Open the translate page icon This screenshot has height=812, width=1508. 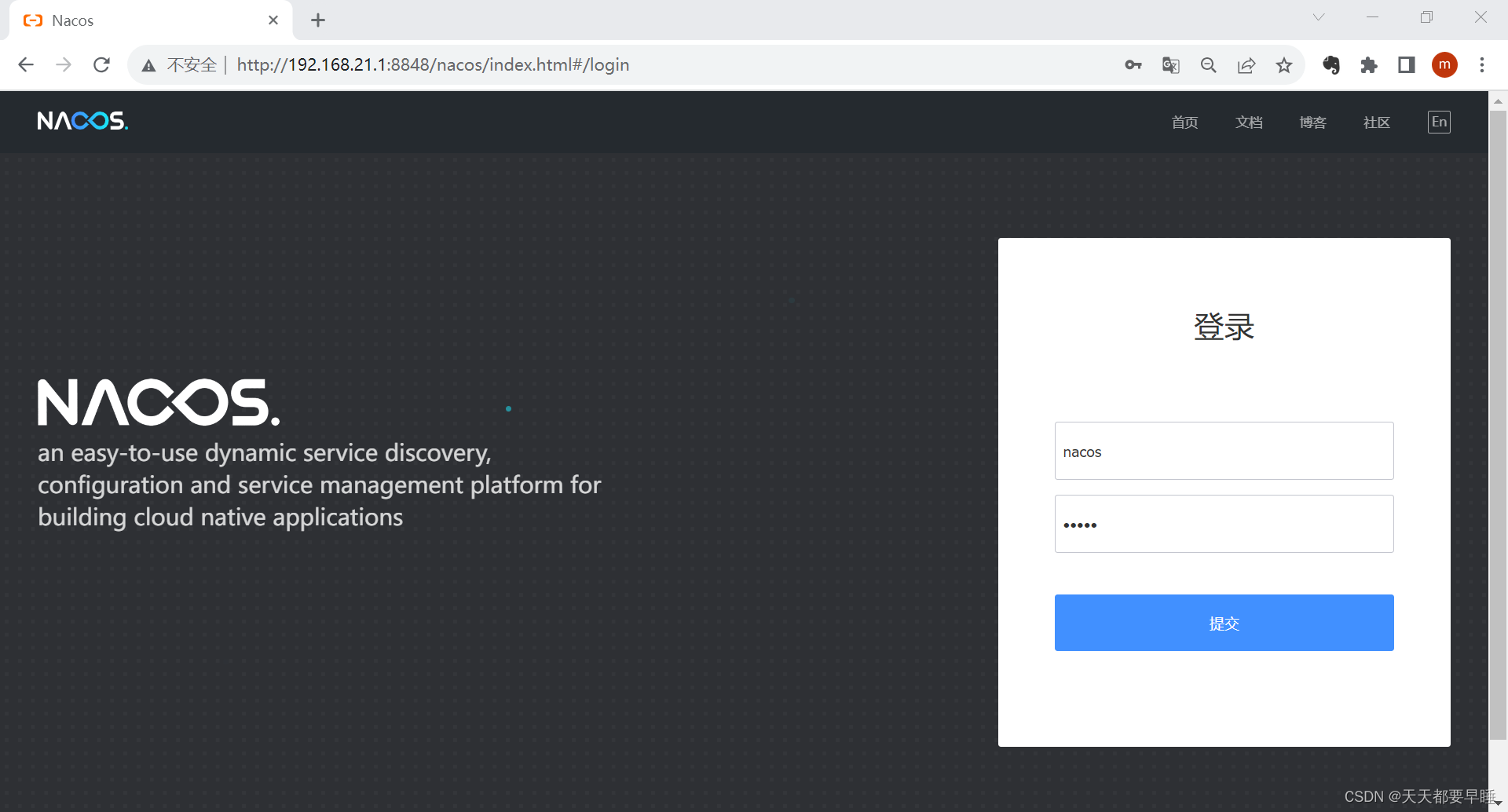coord(1169,64)
